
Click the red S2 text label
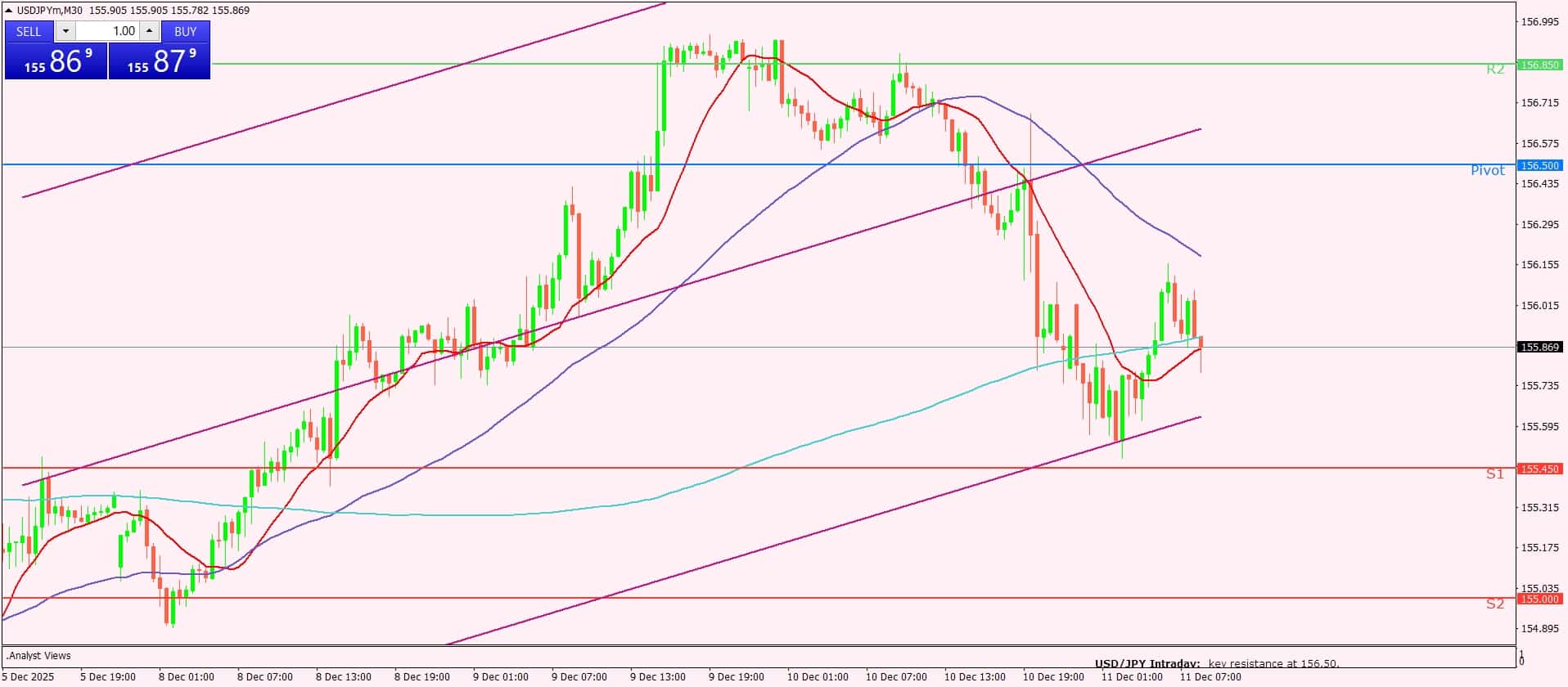(1494, 604)
